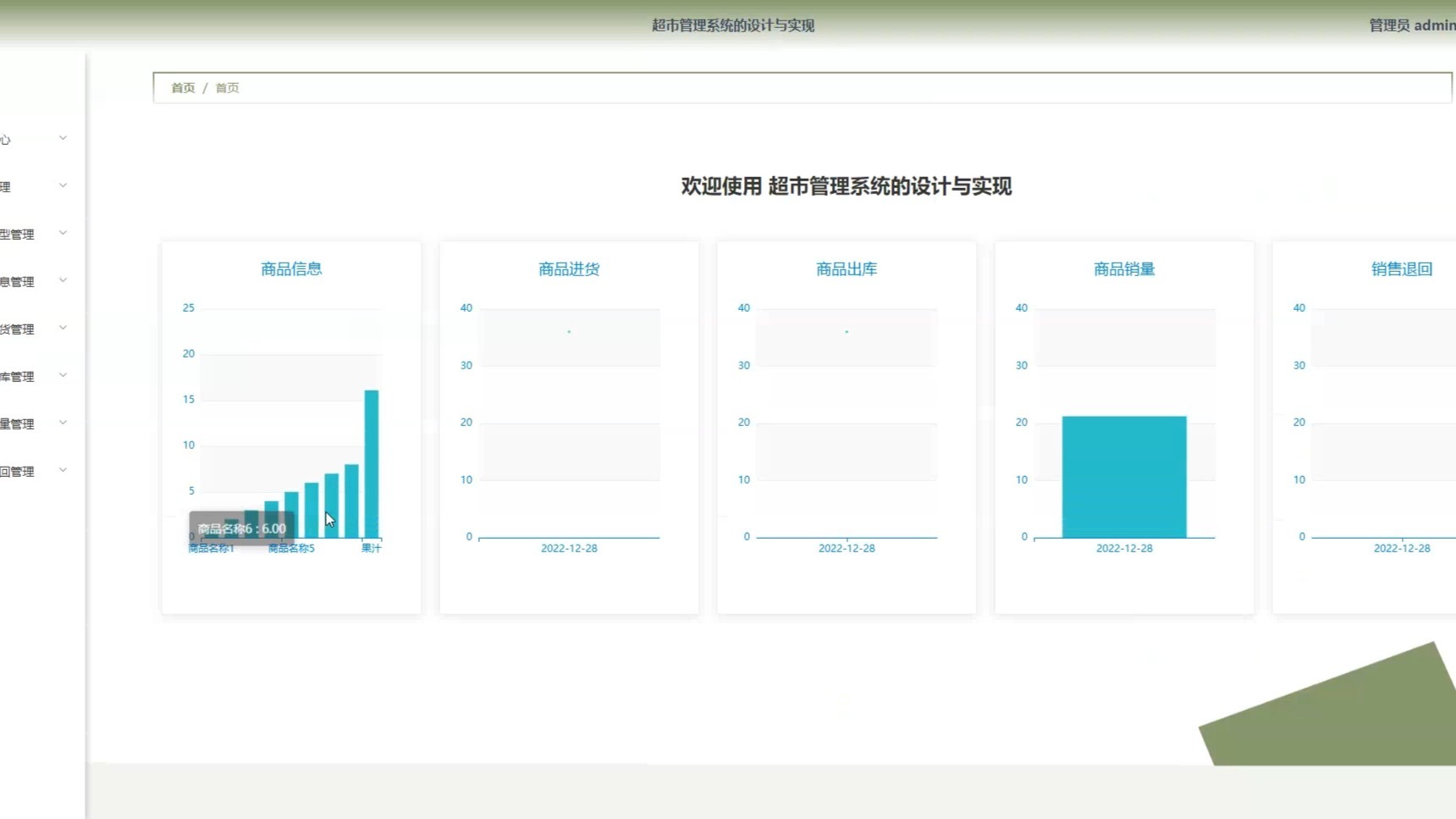Expand the 息管理 sidebar menu
The width and height of the screenshot is (1456, 819).
coord(34,281)
